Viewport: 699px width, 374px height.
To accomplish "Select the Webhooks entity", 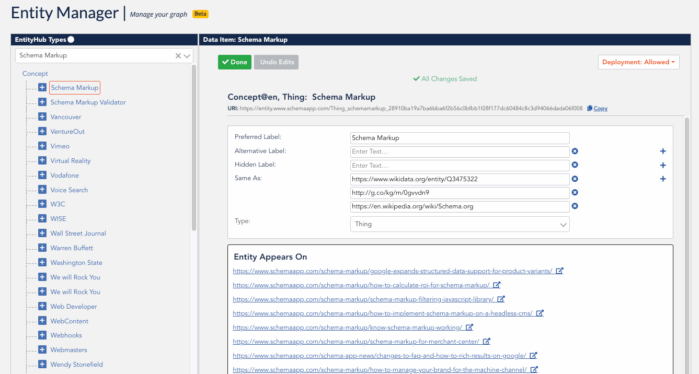I will (66, 335).
